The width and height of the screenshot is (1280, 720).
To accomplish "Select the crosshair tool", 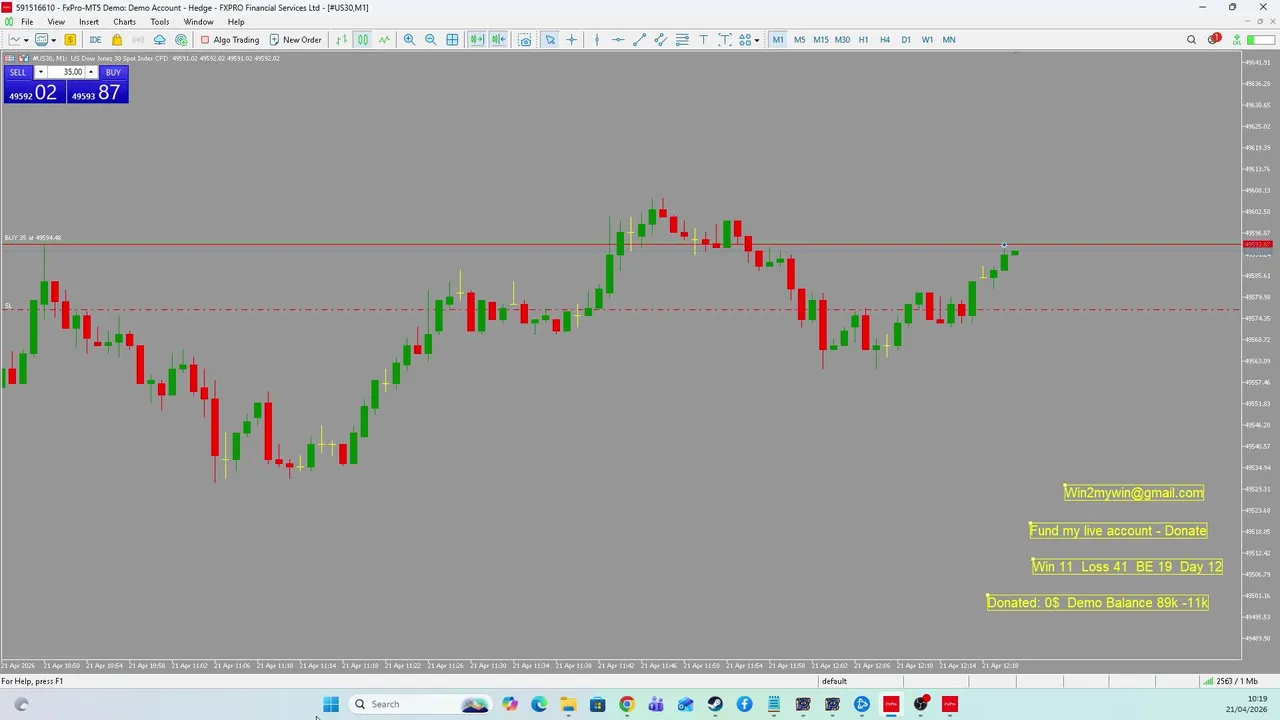I will click(571, 40).
